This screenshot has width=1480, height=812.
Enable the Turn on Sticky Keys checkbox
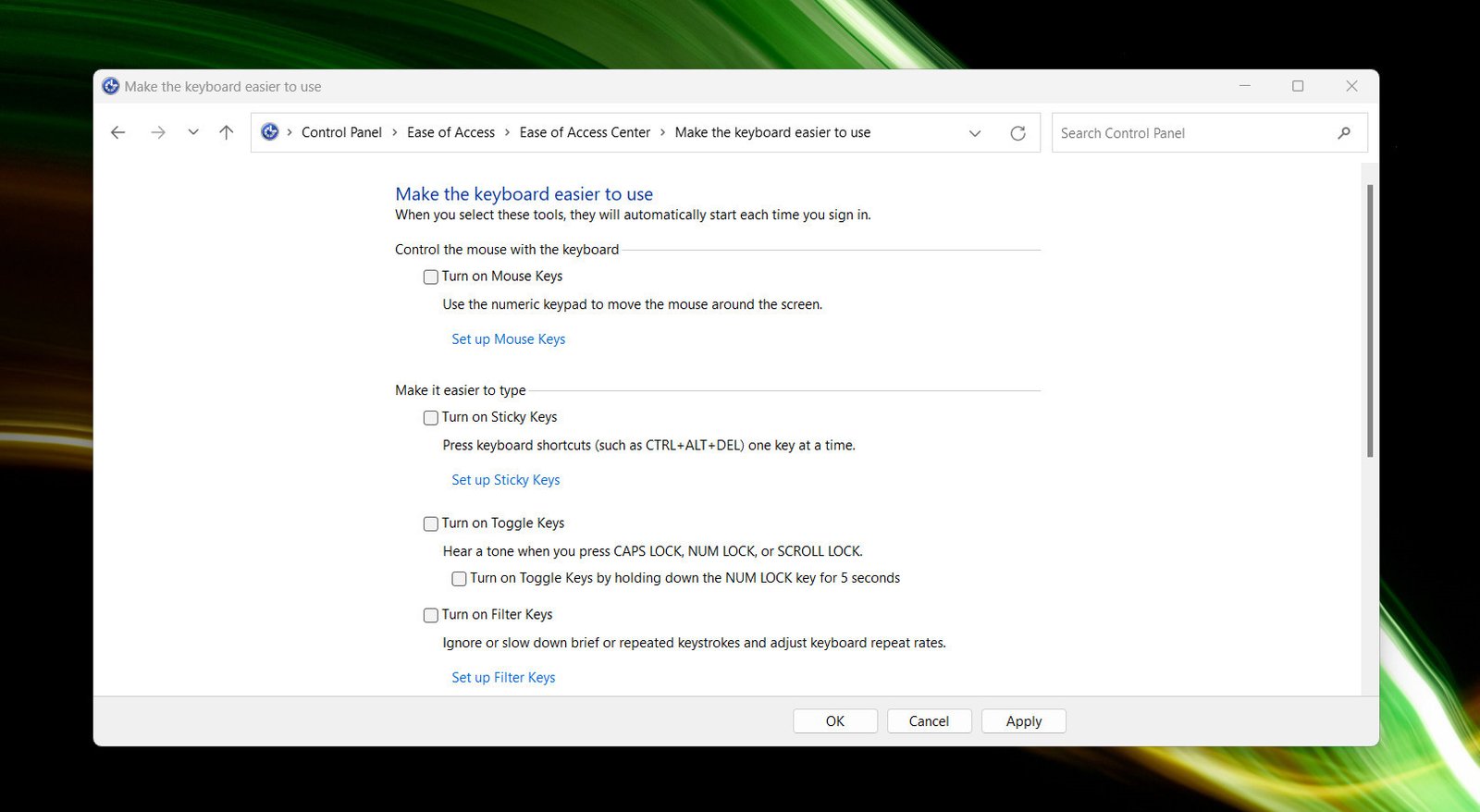431,418
